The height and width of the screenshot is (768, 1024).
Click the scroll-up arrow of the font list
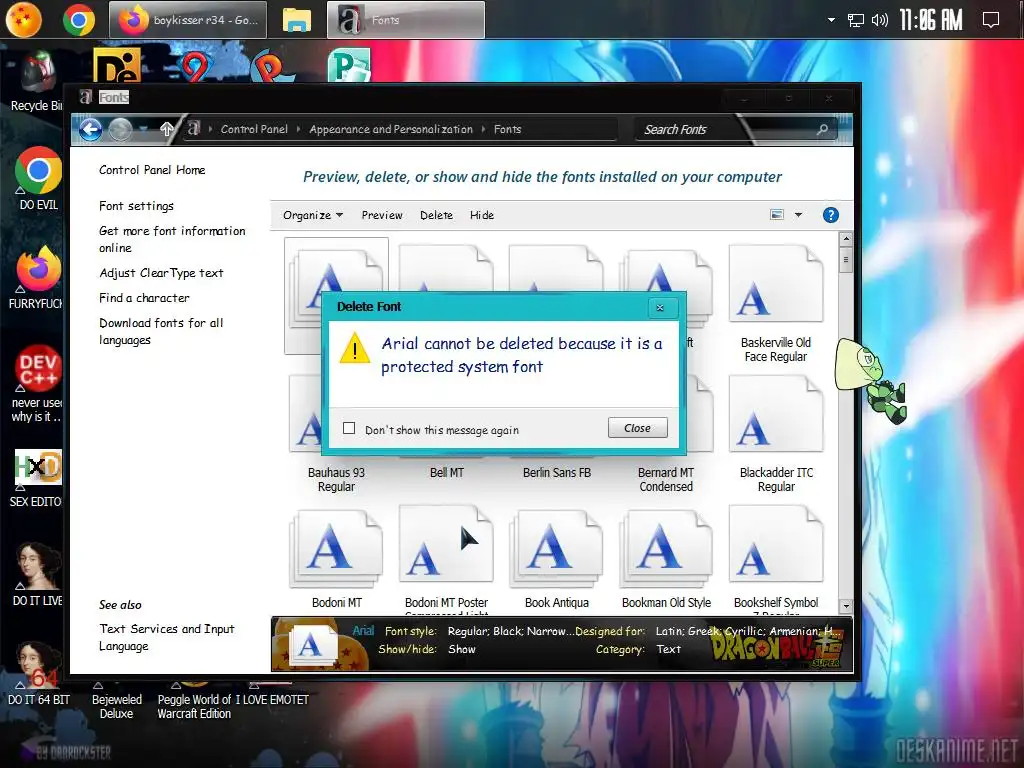846,239
